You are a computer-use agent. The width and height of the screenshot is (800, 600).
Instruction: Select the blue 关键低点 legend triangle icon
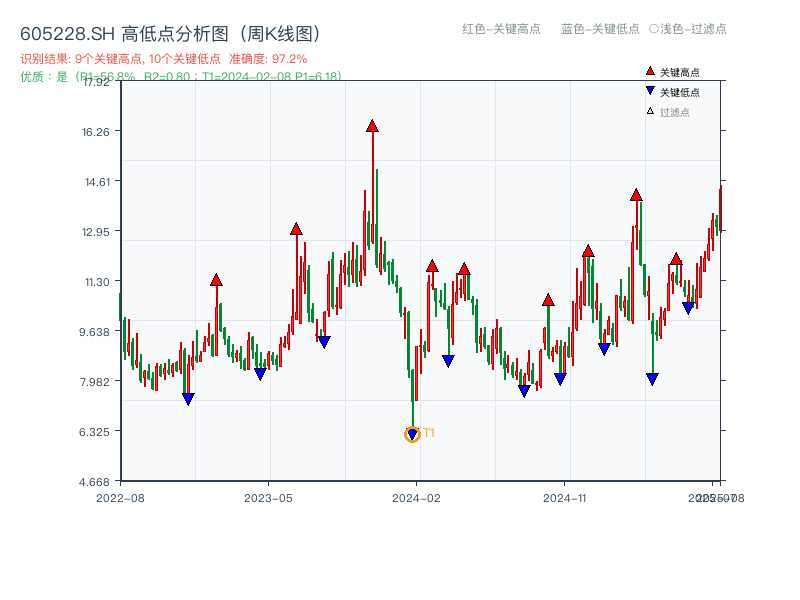pyautogui.click(x=650, y=88)
